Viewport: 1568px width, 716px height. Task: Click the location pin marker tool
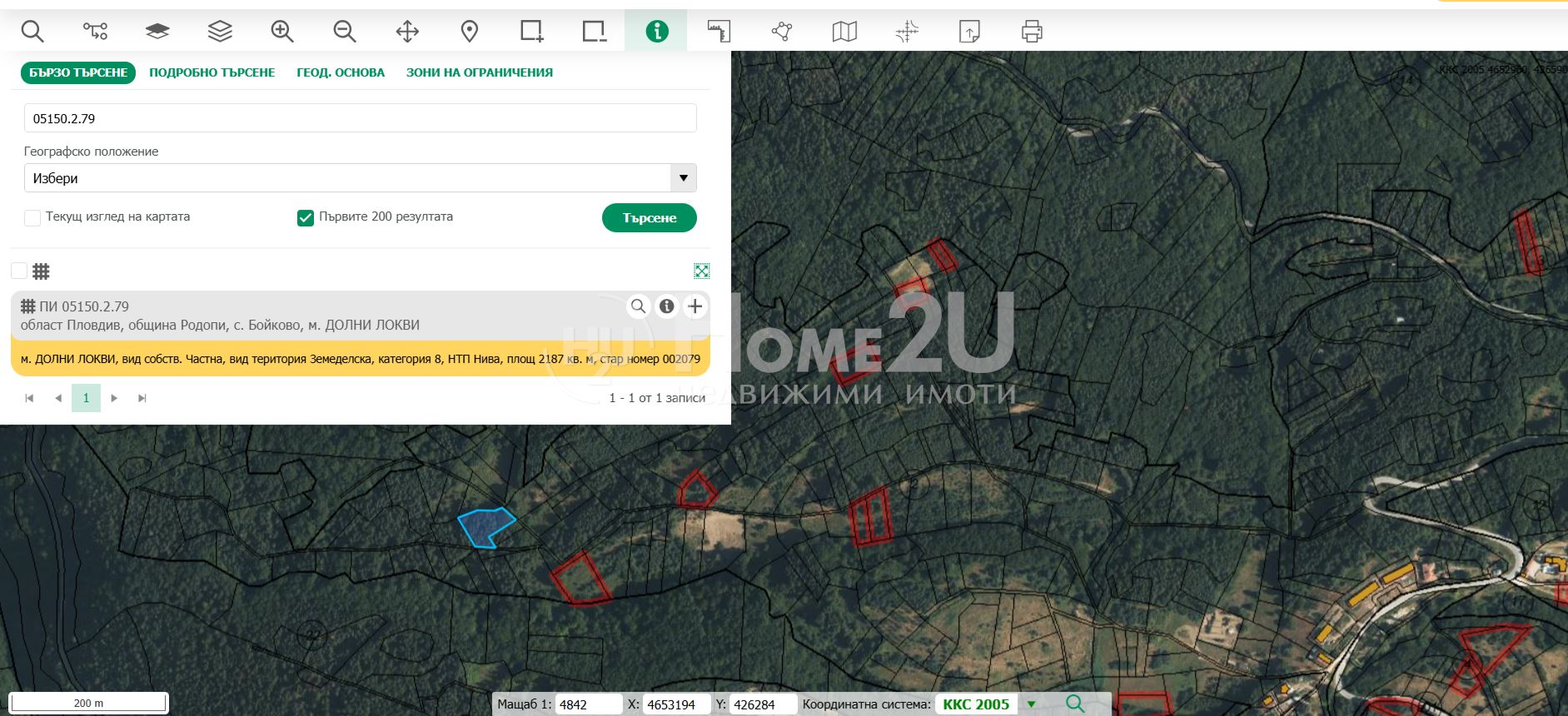tap(470, 32)
